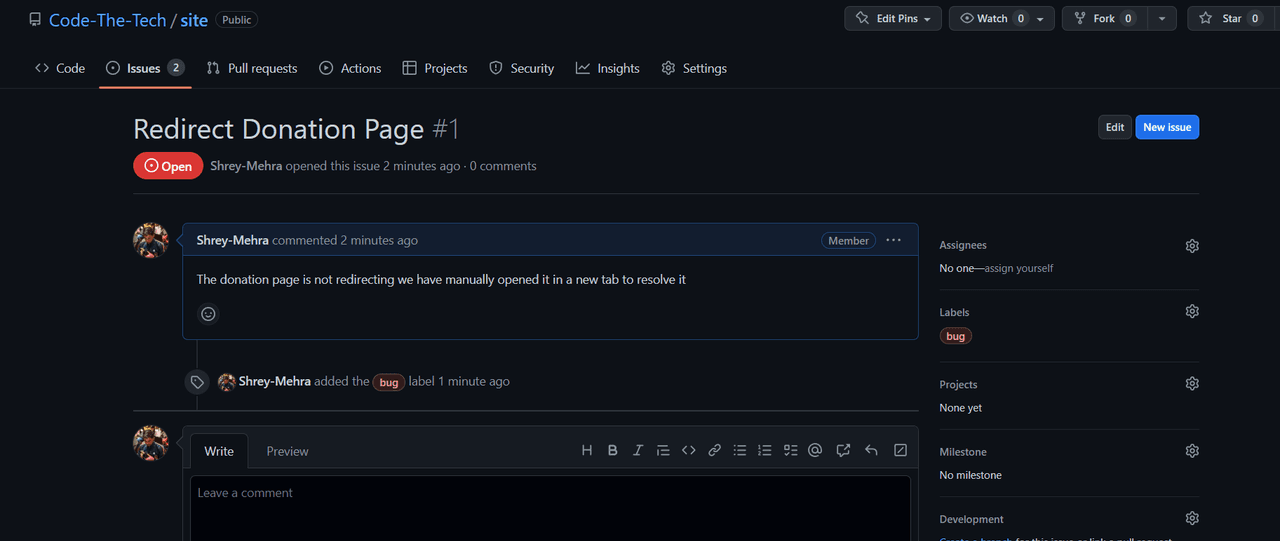Add emoji reaction to the comment

pyautogui.click(x=208, y=314)
